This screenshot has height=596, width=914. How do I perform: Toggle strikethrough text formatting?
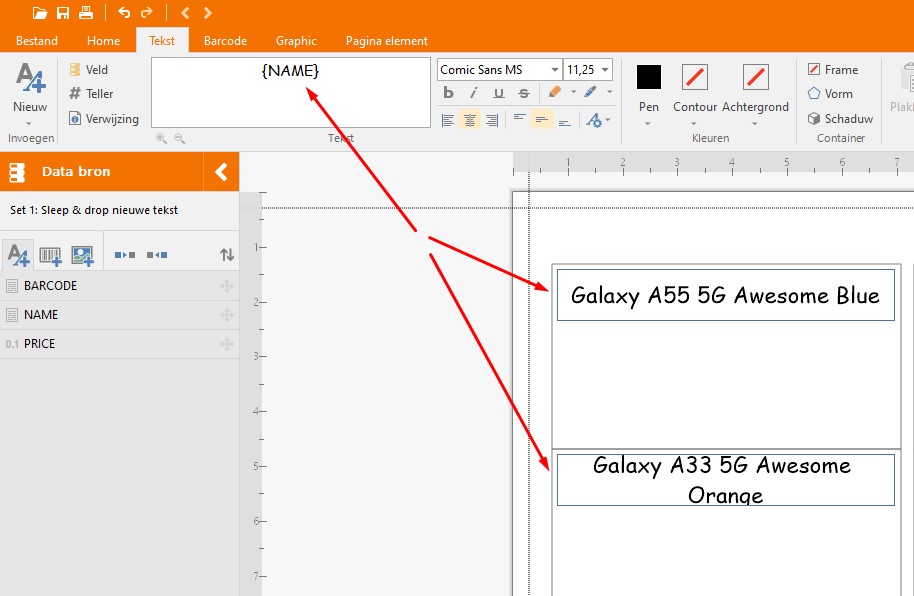click(523, 94)
